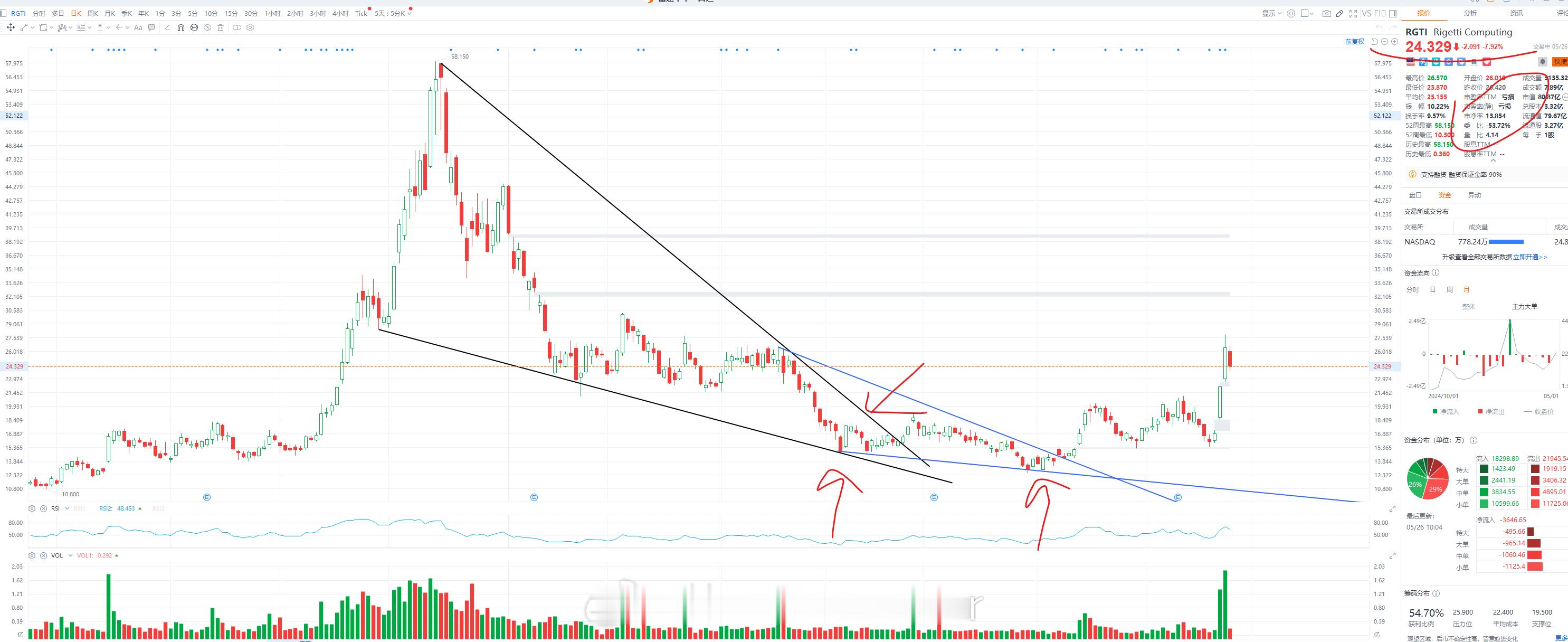Reset chart zoom with the undo arrow
This screenshot has width=1568, height=642.
1374,41
